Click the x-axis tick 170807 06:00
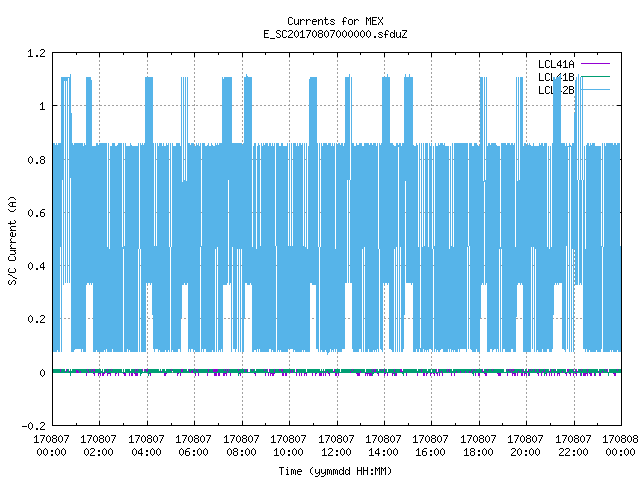Viewport: 640px width, 480px height. [x=193, y=446]
